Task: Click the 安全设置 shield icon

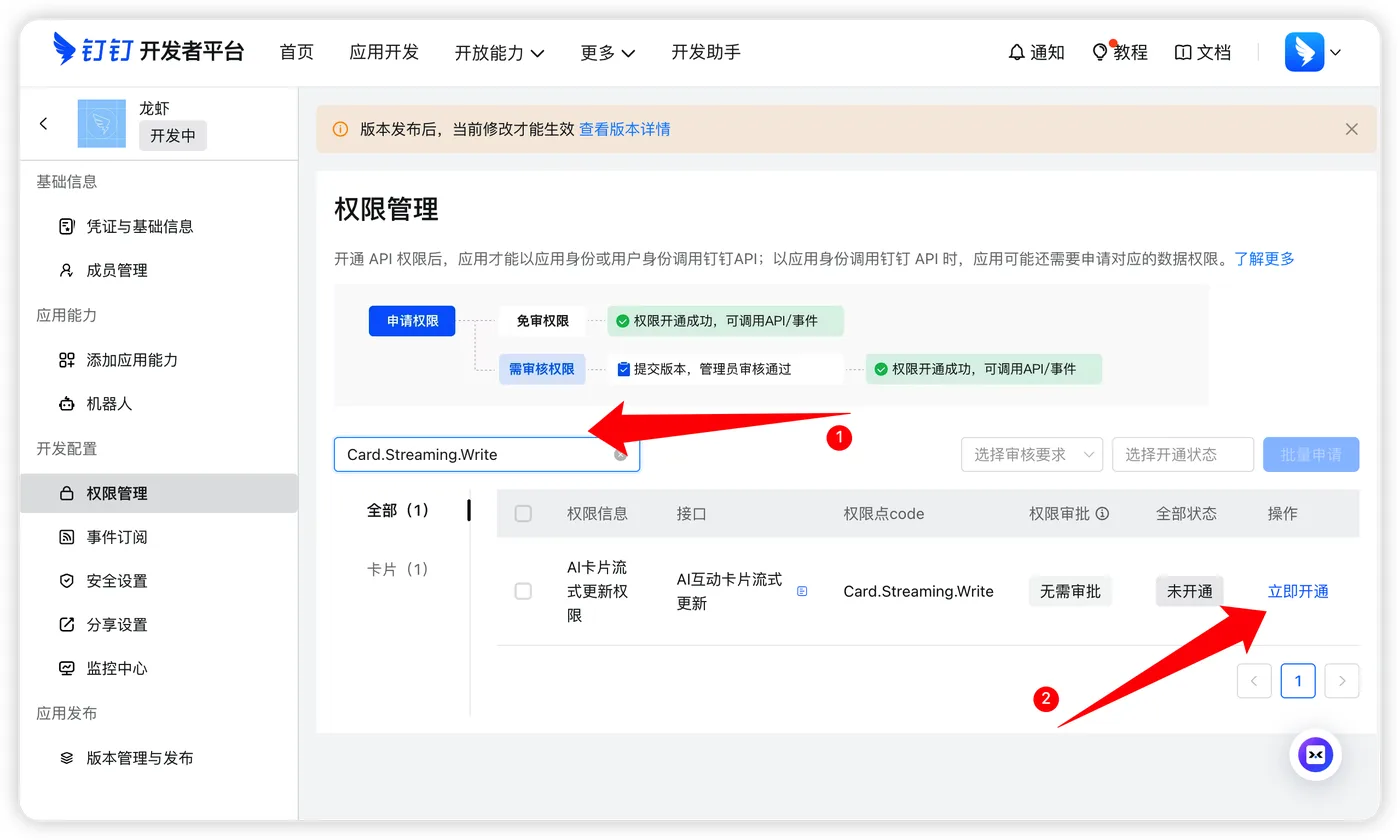Action: 67,581
